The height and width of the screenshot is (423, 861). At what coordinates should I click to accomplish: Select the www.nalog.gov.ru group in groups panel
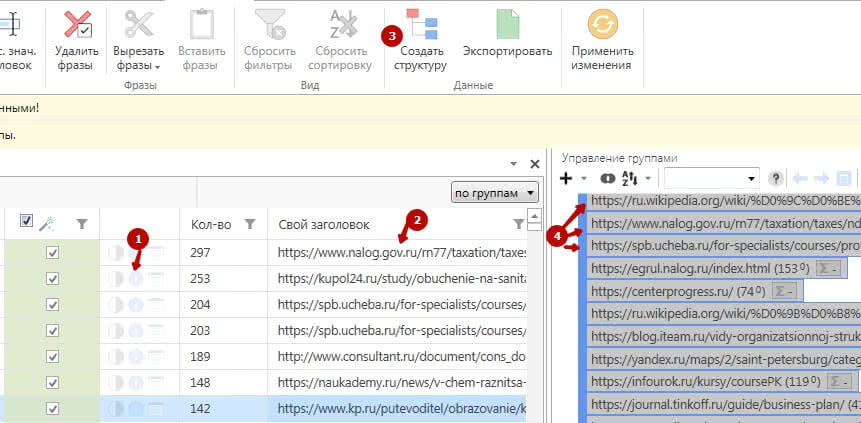(x=724, y=224)
